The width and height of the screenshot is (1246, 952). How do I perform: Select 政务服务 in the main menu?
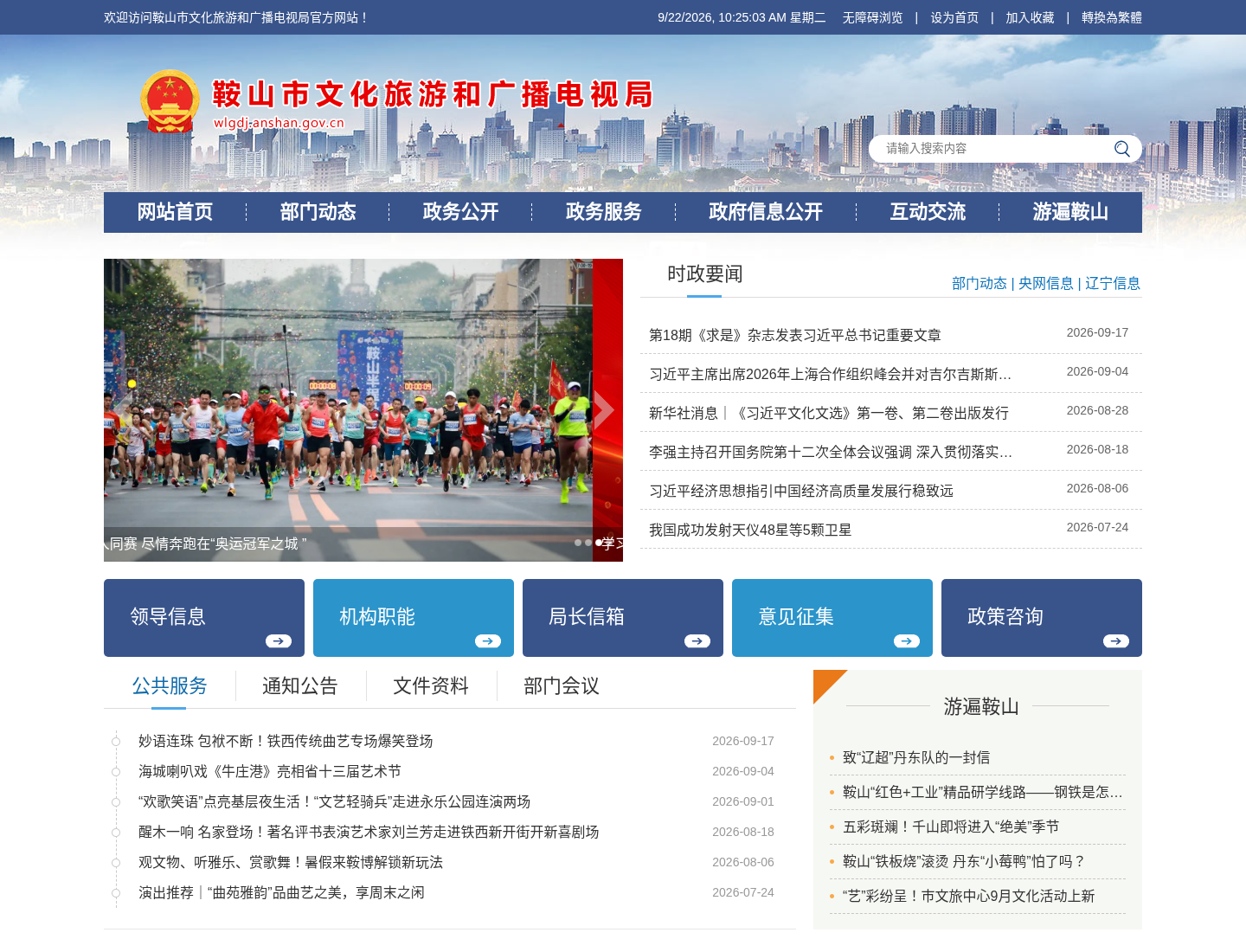click(x=603, y=212)
